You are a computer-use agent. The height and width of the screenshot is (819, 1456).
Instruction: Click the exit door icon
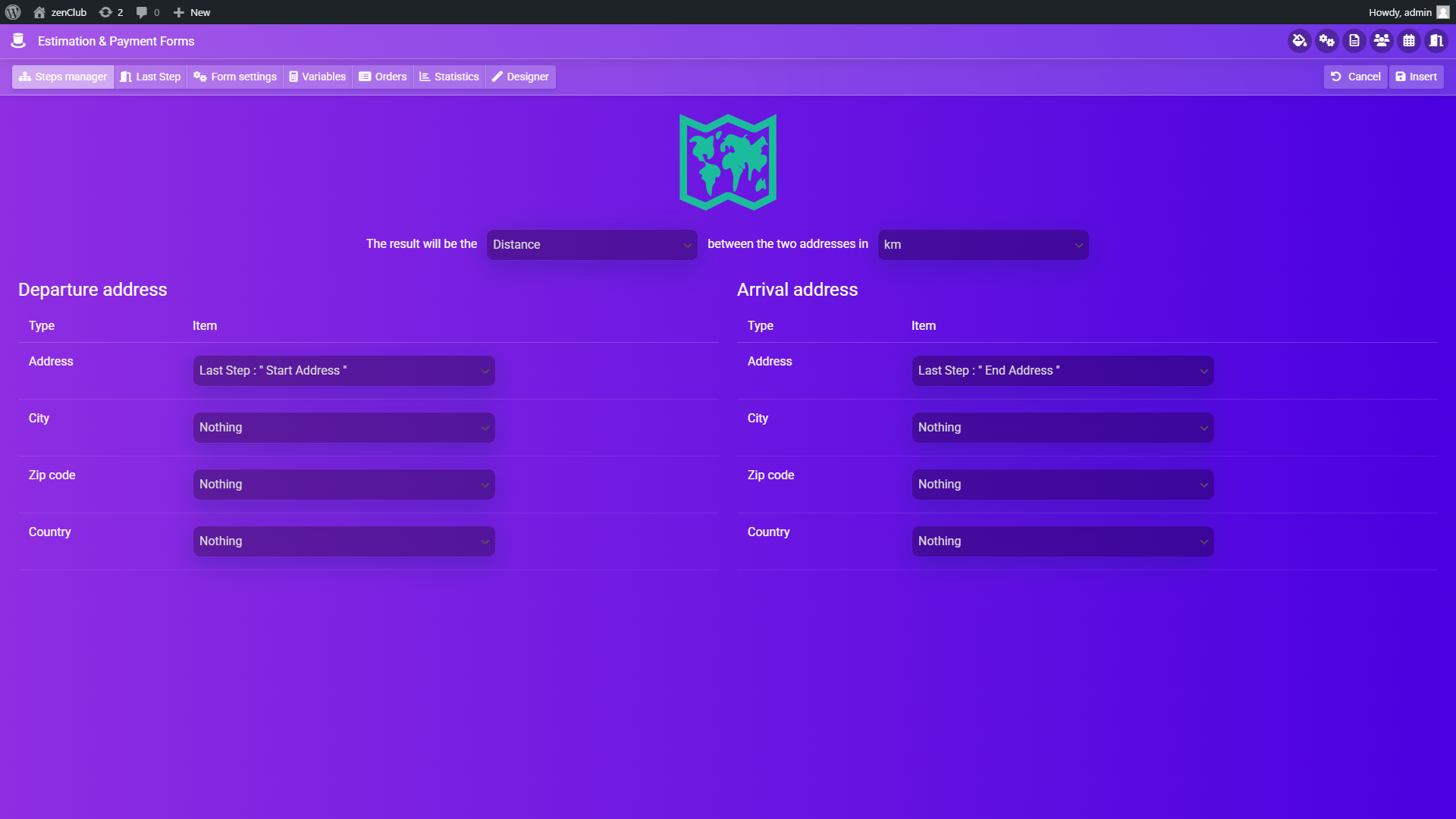(1436, 41)
